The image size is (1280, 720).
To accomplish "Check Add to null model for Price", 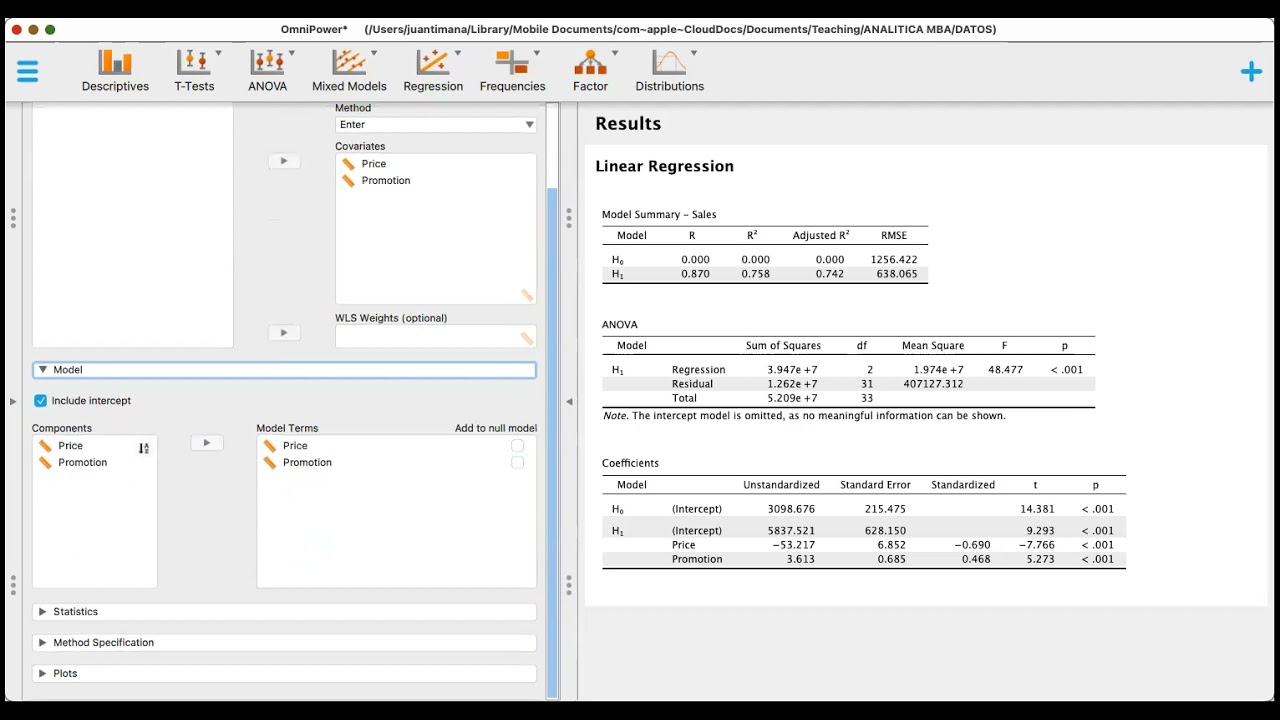I will (517, 446).
